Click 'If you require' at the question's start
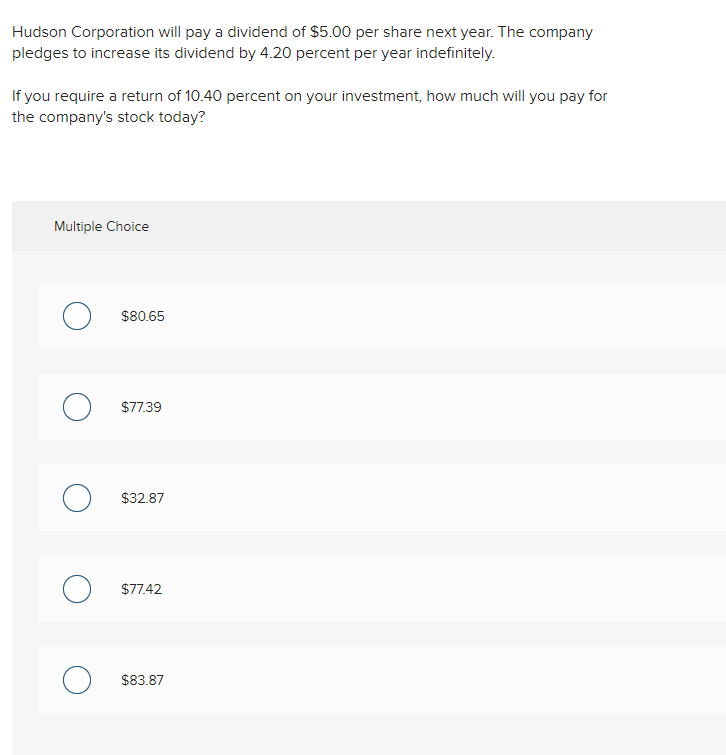 [x=56, y=97]
